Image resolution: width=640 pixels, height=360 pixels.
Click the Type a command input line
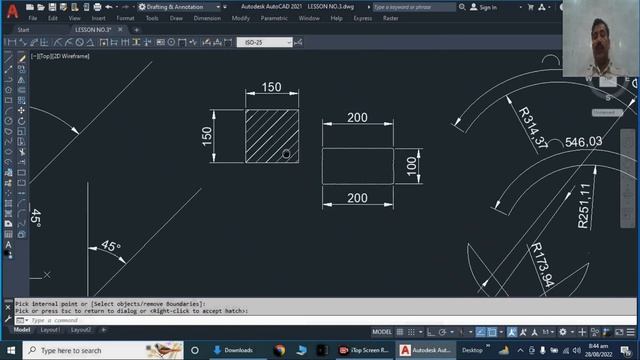point(324,320)
